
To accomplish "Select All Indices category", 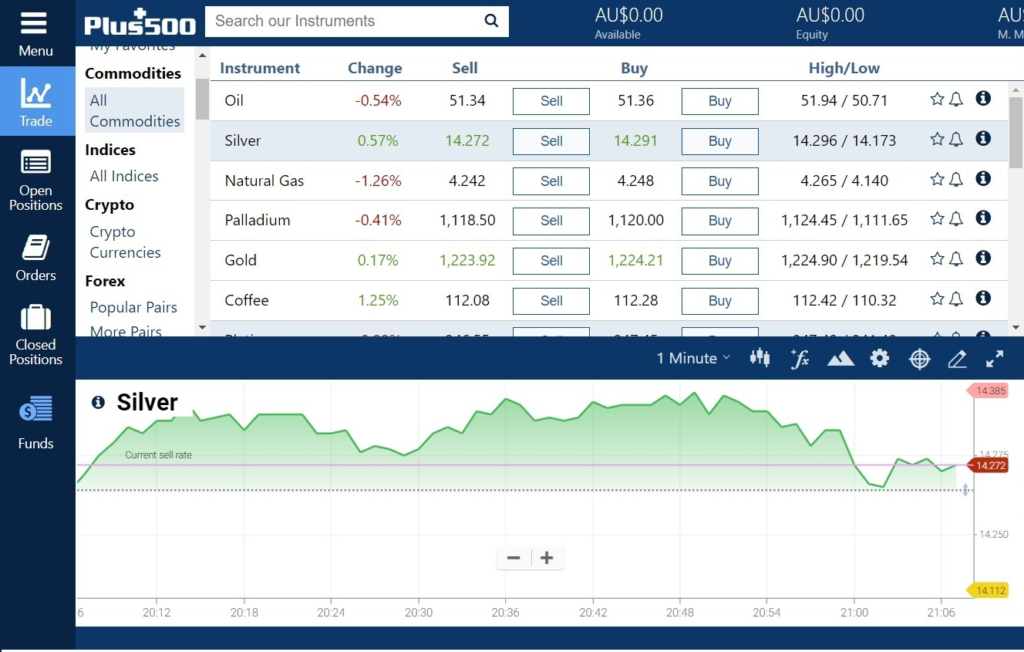I will [x=124, y=176].
